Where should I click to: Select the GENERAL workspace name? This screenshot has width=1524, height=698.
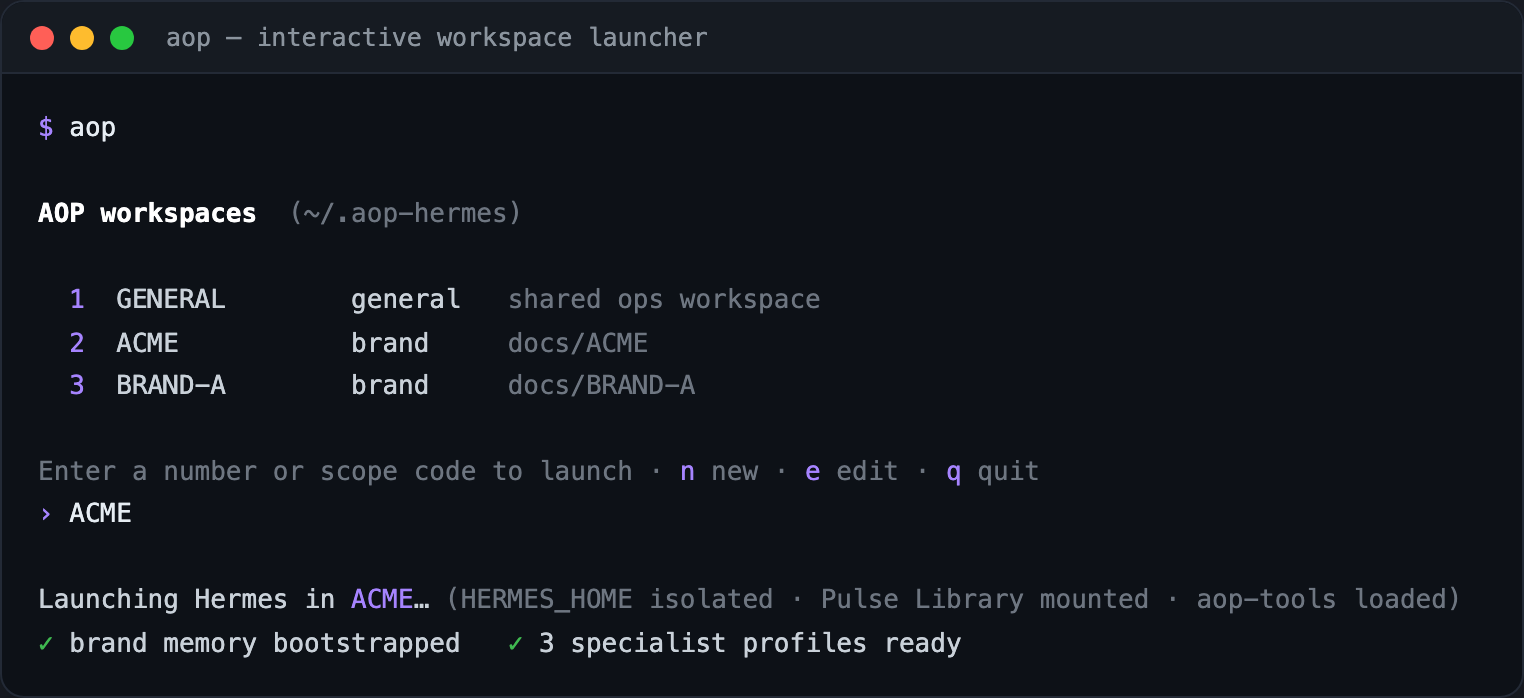(x=171, y=299)
